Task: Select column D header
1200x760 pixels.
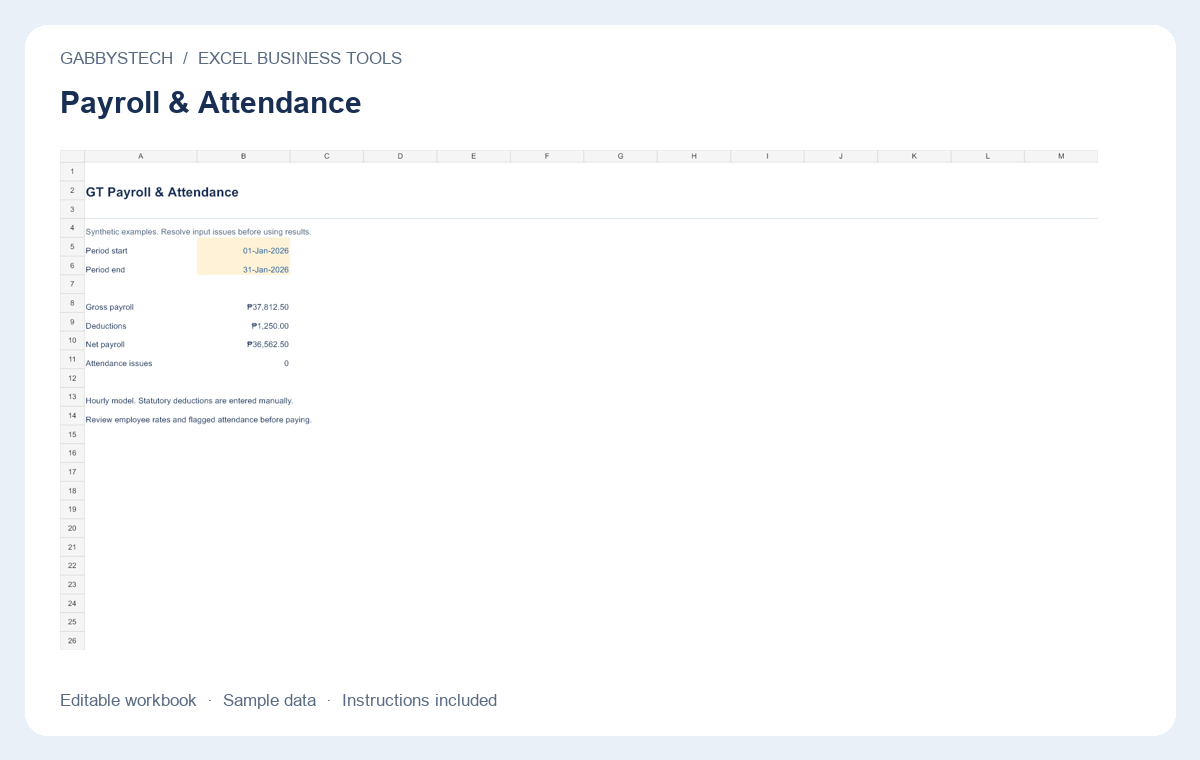Action: 400,156
